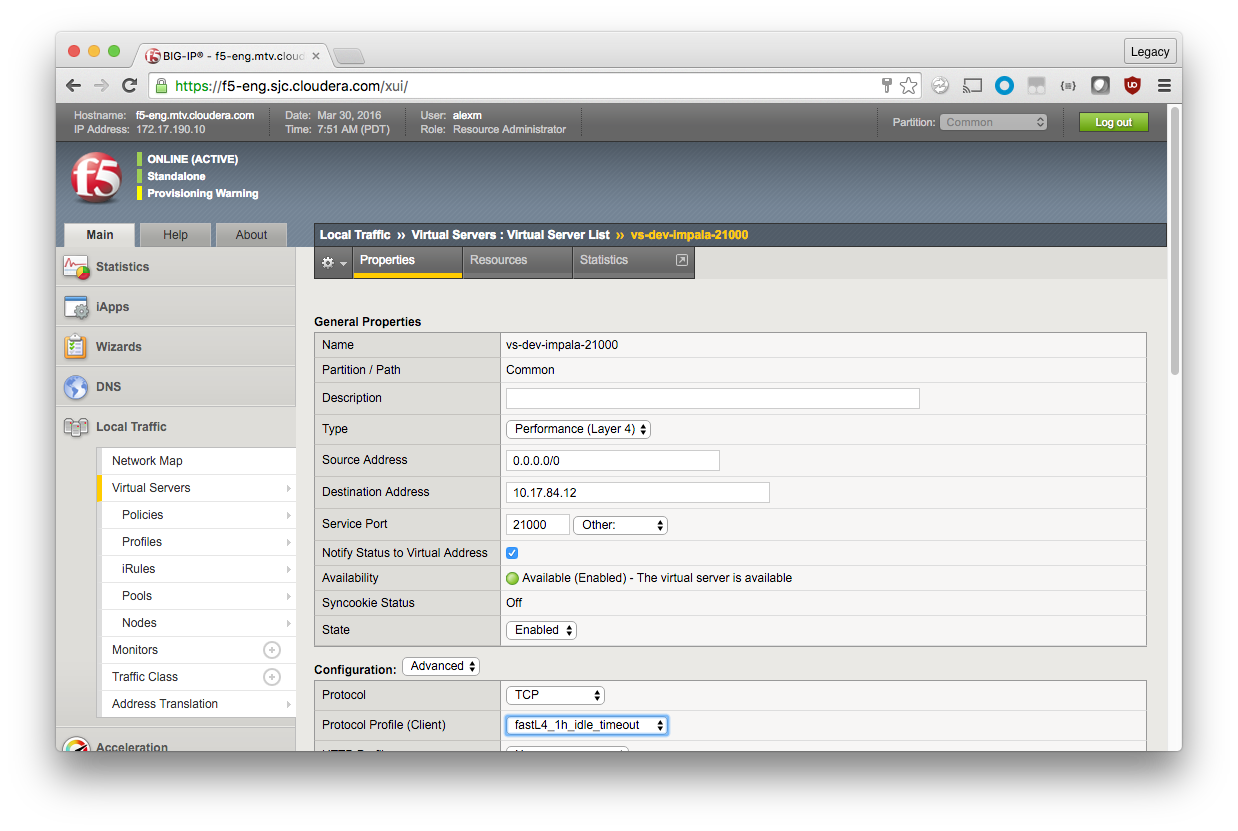Bookmark page with the star icon
The image size is (1238, 831).
908,86
